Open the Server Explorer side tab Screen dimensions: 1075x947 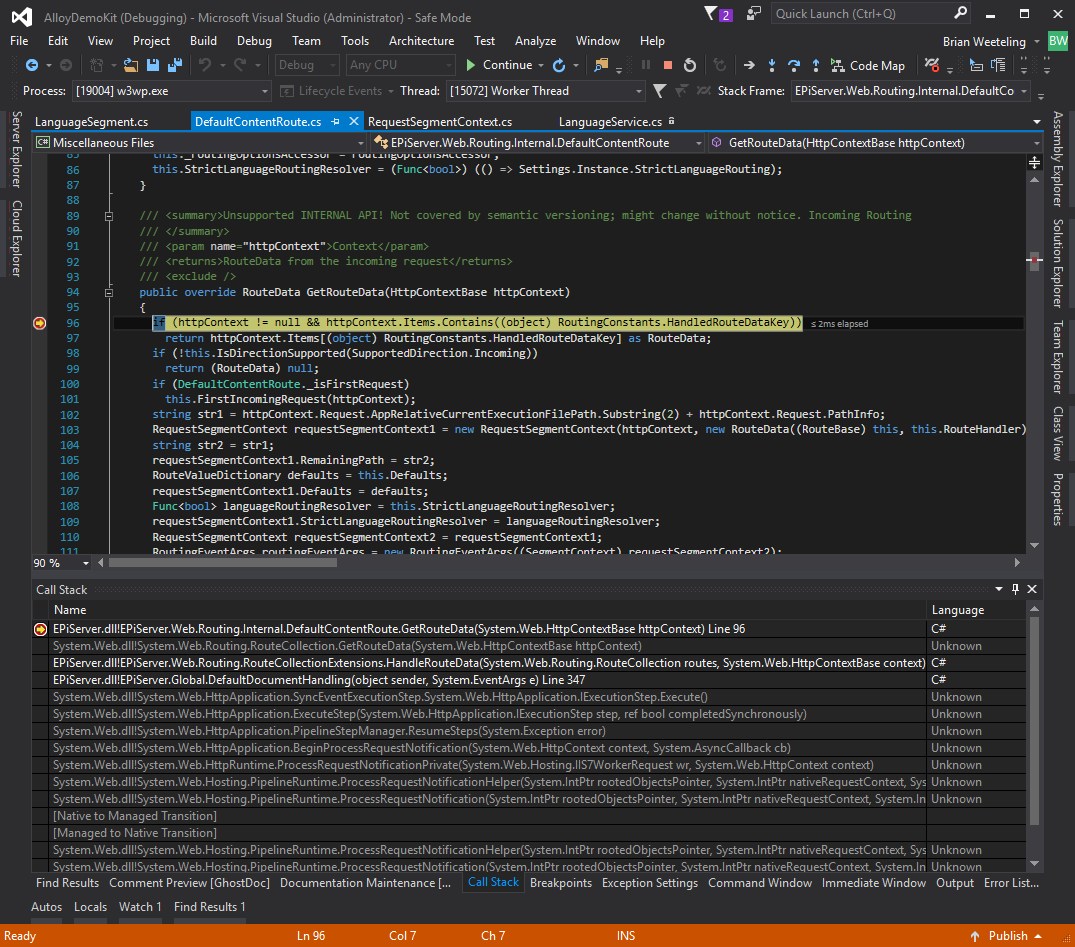point(17,149)
